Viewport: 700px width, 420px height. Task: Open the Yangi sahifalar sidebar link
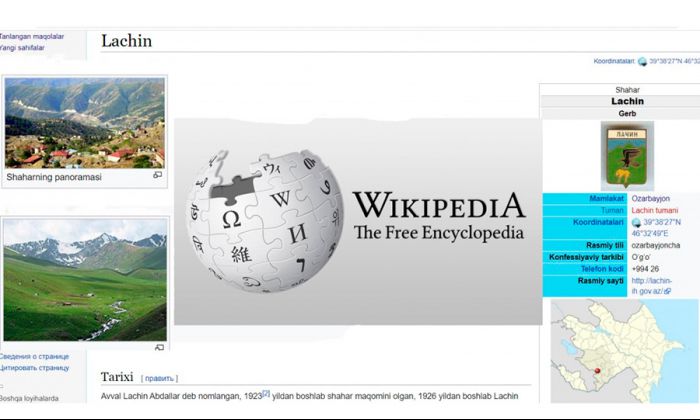pyautogui.click(x=22, y=48)
